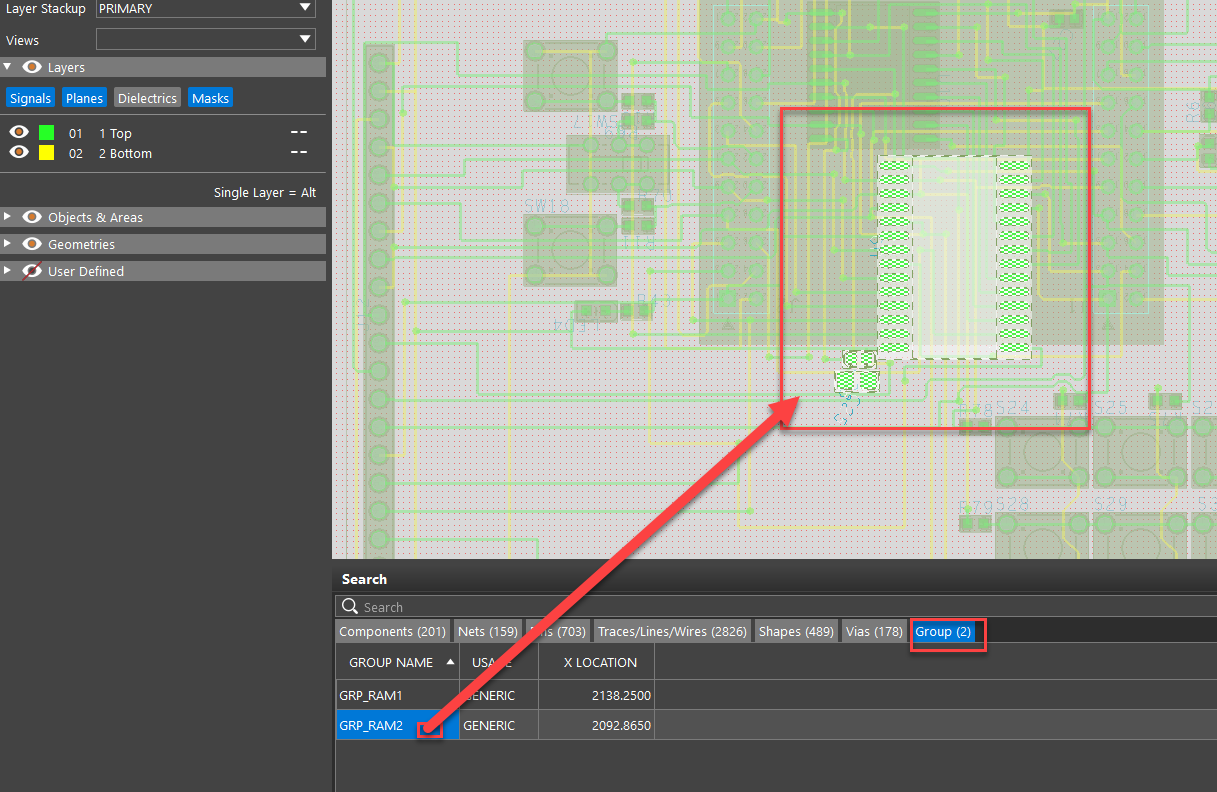The width and height of the screenshot is (1217, 792).
Task: Click the green color swatch for Top layer
Action: pos(46,133)
